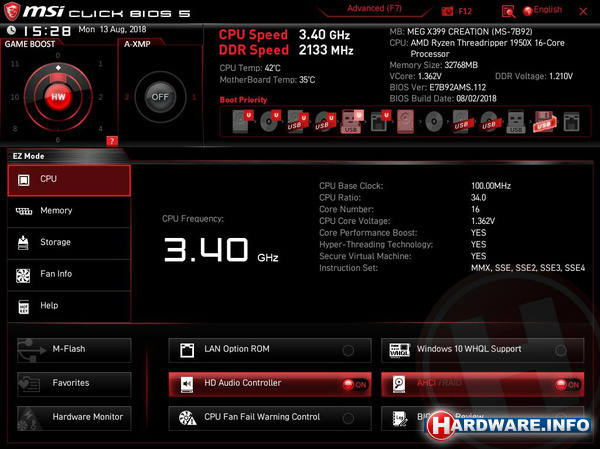Select the legacy optical disc boot device
Screen dimensions: 600x449
[x=434, y=122]
